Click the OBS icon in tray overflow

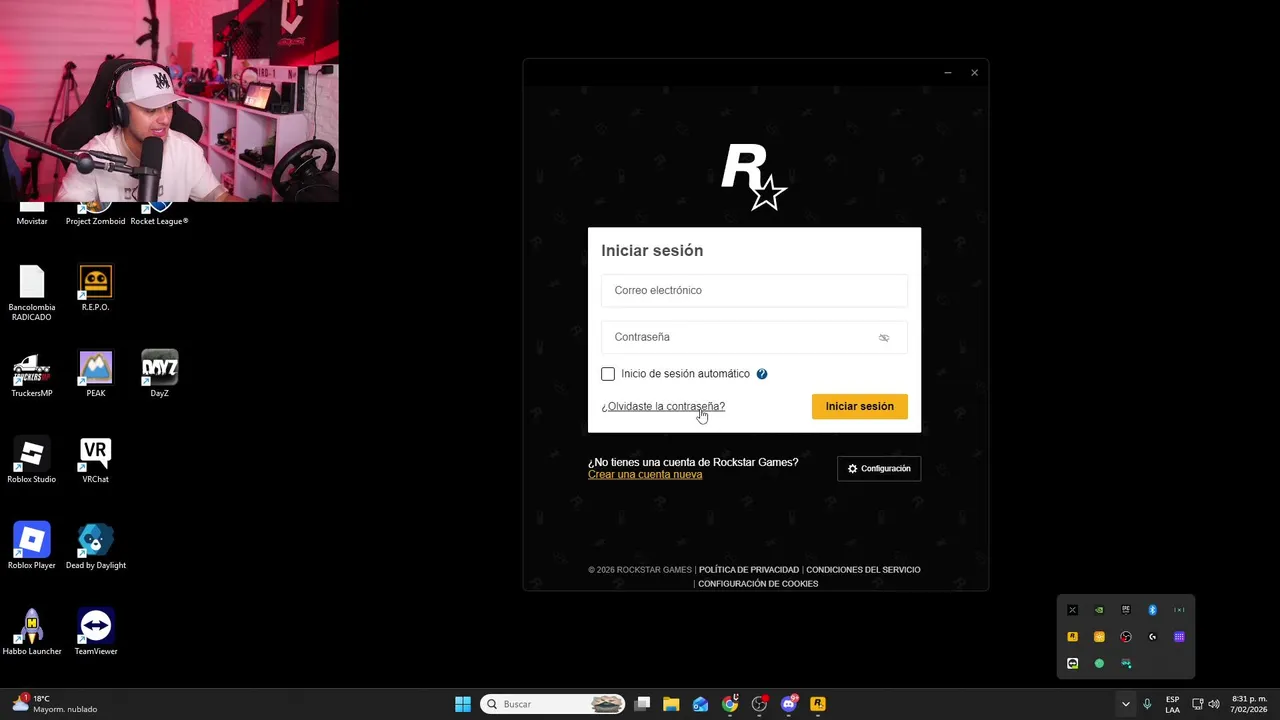click(1126, 637)
